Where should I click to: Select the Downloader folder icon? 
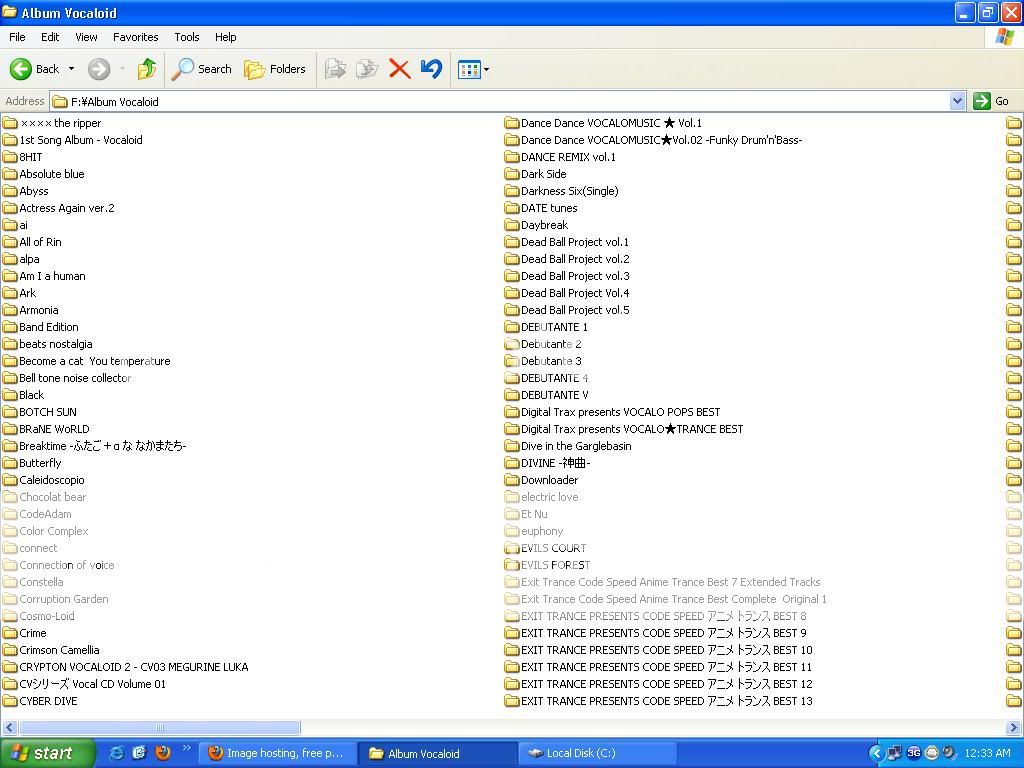511,479
